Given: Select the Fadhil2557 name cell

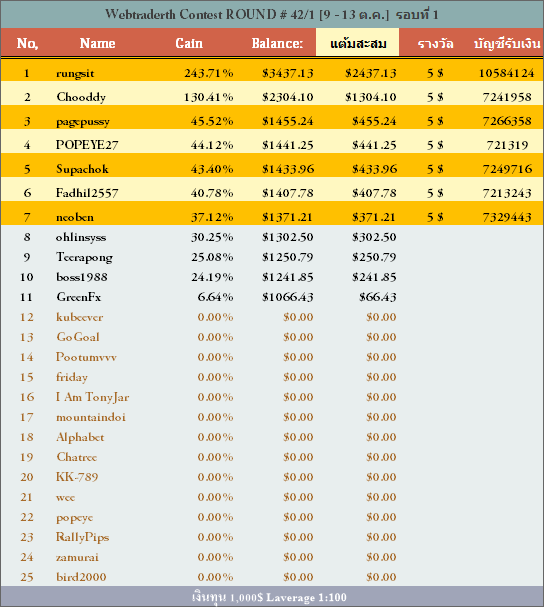Looking at the screenshot, I should pos(87,193).
